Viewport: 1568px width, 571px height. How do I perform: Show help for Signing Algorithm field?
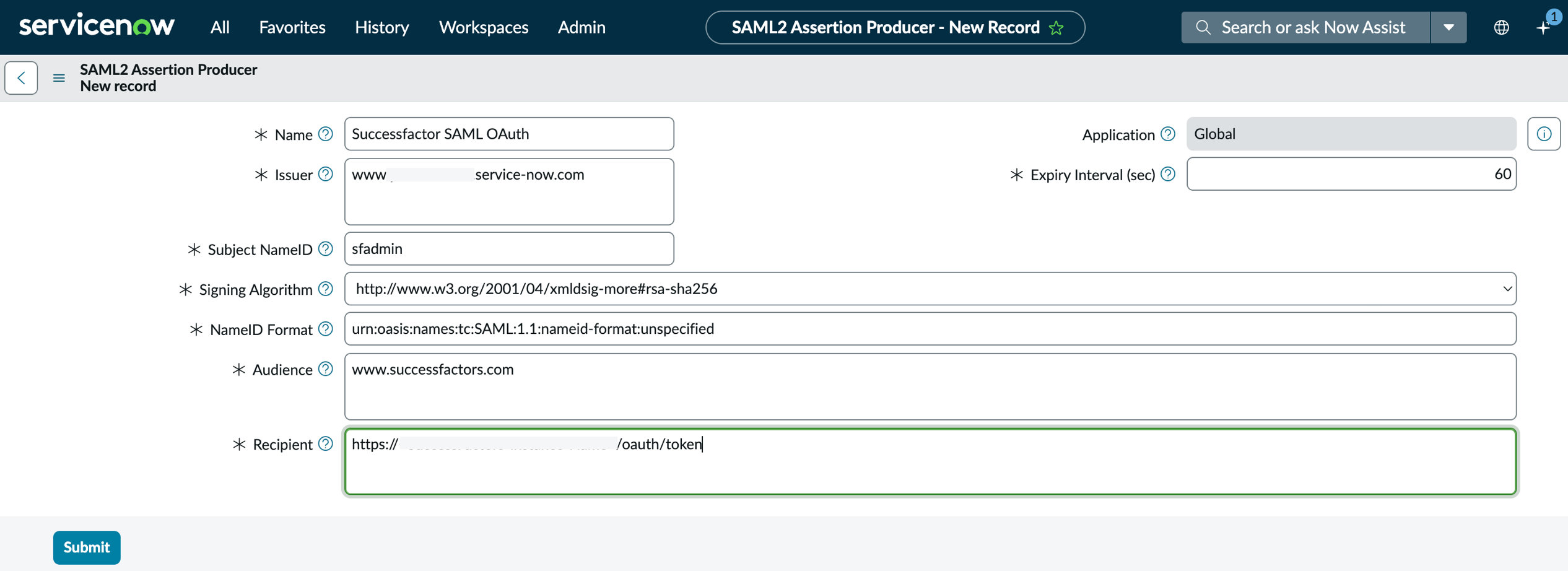point(326,289)
